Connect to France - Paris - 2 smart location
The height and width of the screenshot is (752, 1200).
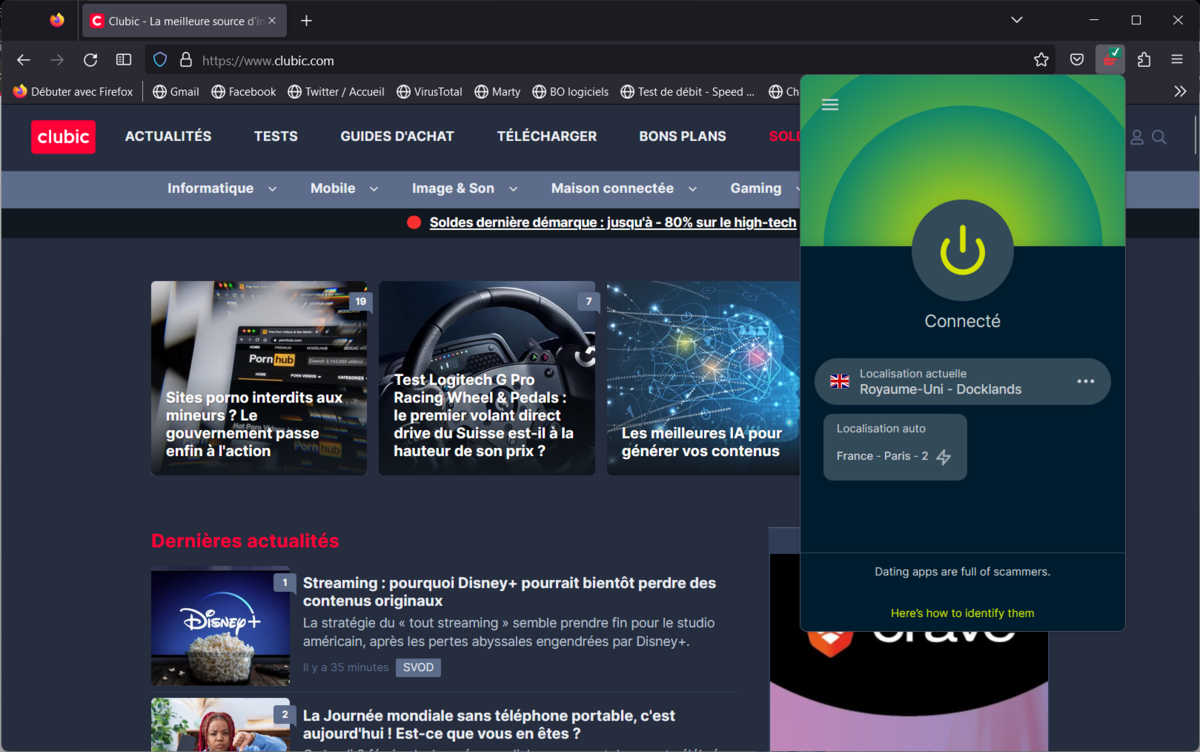click(x=895, y=447)
